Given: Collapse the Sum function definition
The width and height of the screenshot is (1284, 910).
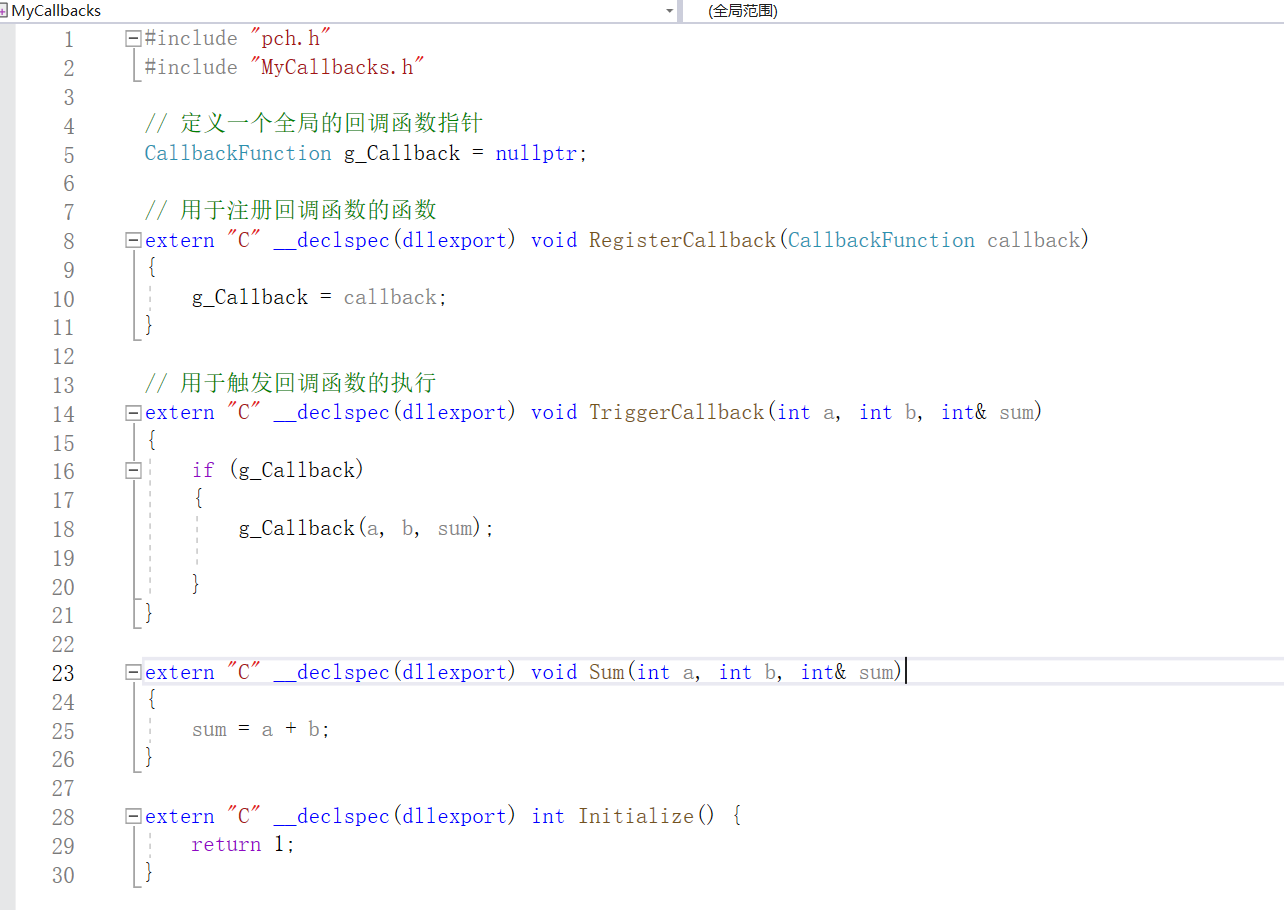Looking at the screenshot, I should pos(132,671).
